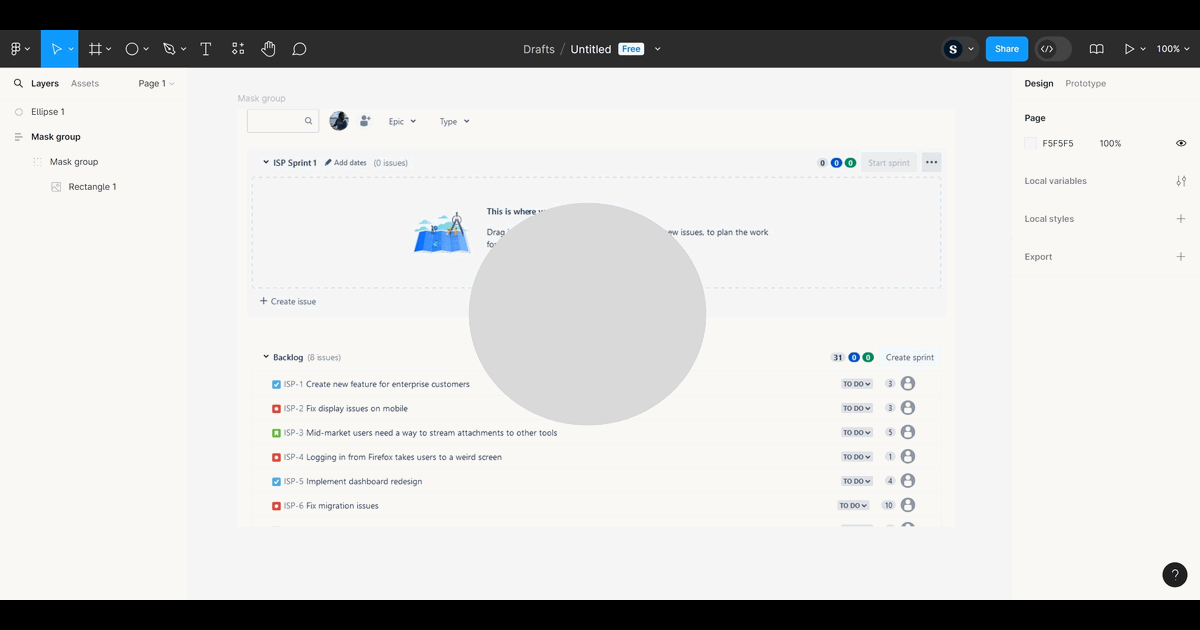Click the Create issue link
The image size is (1200, 630).
(288, 301)
